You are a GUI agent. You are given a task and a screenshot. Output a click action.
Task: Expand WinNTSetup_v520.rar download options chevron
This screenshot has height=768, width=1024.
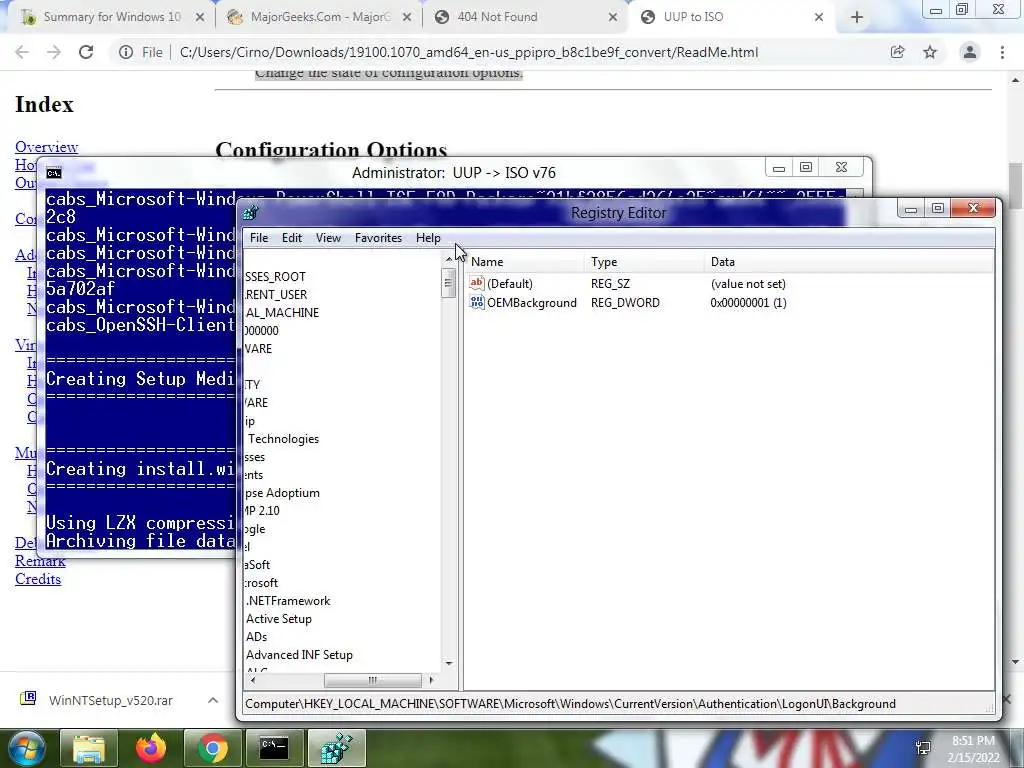point(213,700)
